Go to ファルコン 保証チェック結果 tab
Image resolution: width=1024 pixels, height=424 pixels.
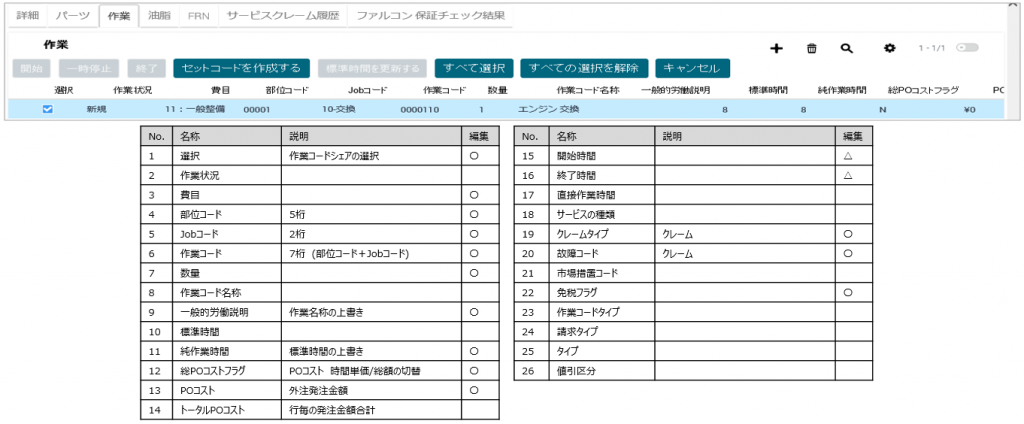tap(431, 17)
